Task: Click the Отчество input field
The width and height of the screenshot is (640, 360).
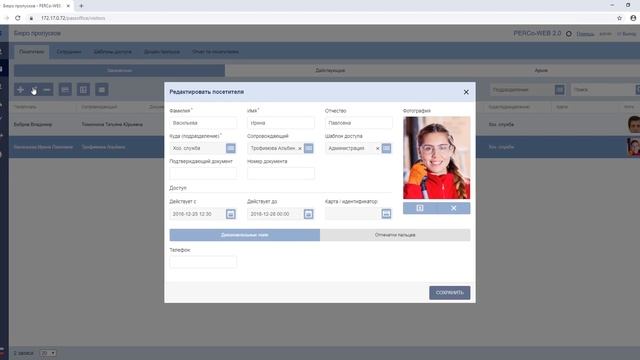Action: coord(359,123)
